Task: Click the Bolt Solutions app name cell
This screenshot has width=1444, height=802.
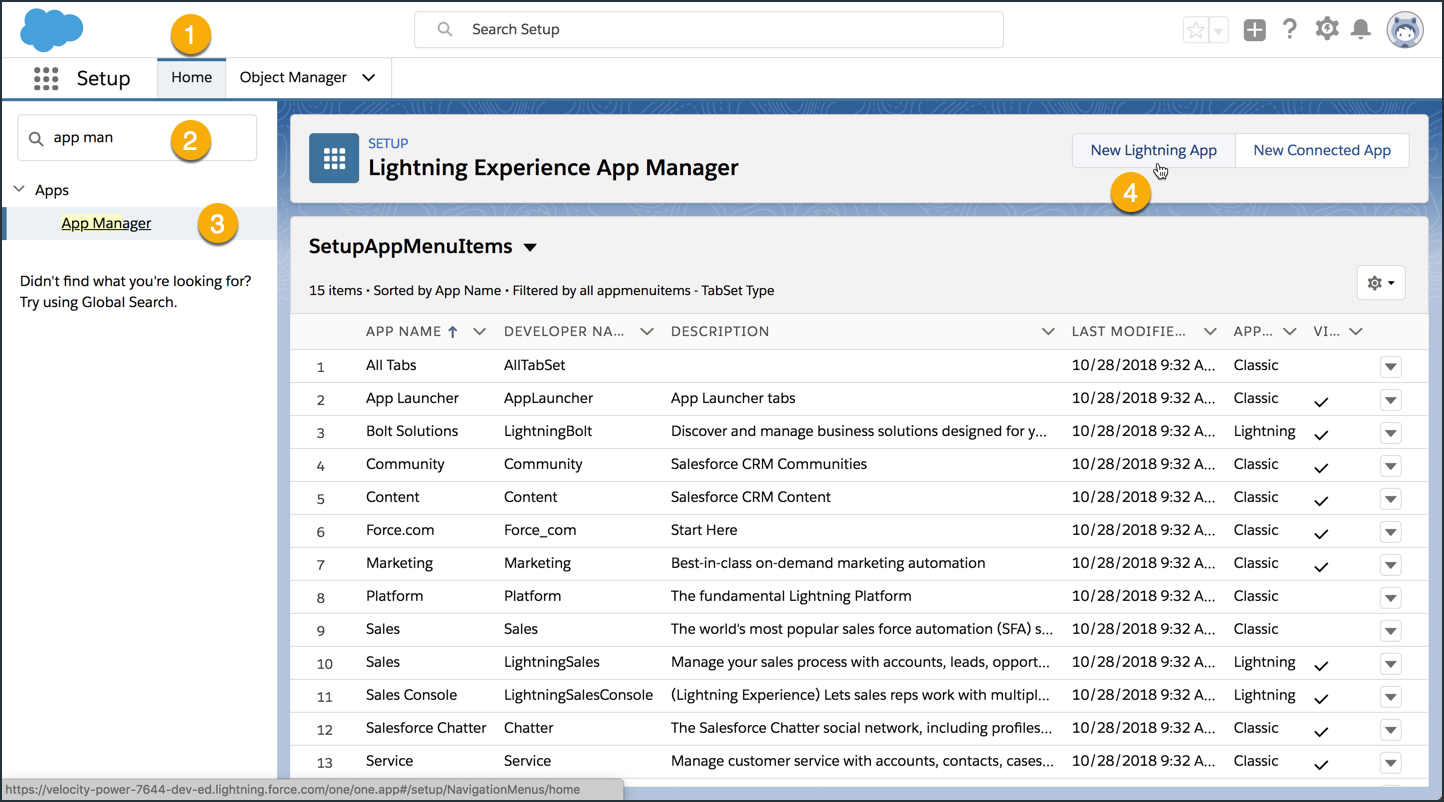Action: coord(412,431)
